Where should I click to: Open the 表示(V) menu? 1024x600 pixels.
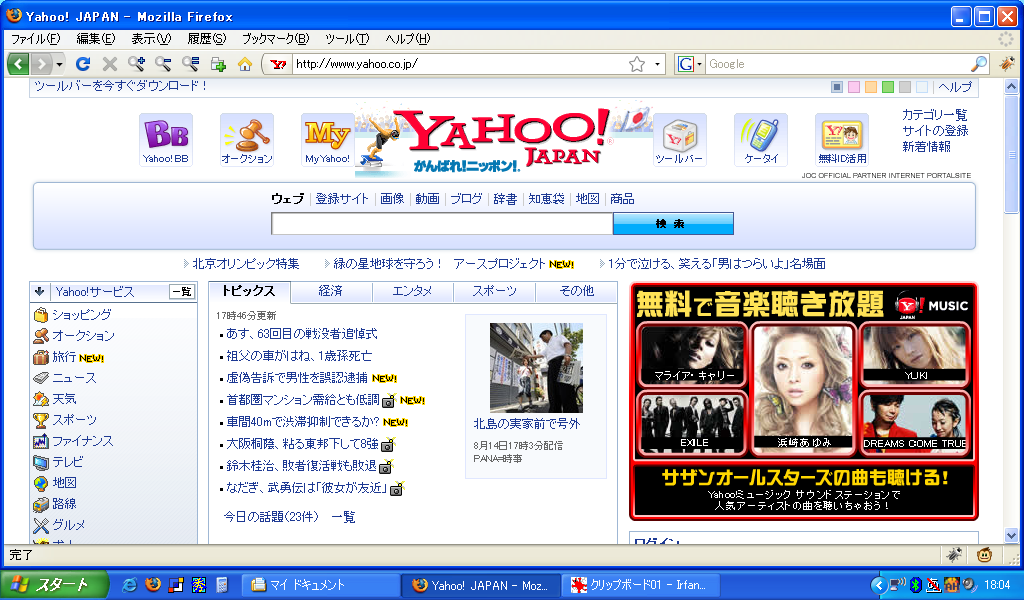[x=151, y=39]
